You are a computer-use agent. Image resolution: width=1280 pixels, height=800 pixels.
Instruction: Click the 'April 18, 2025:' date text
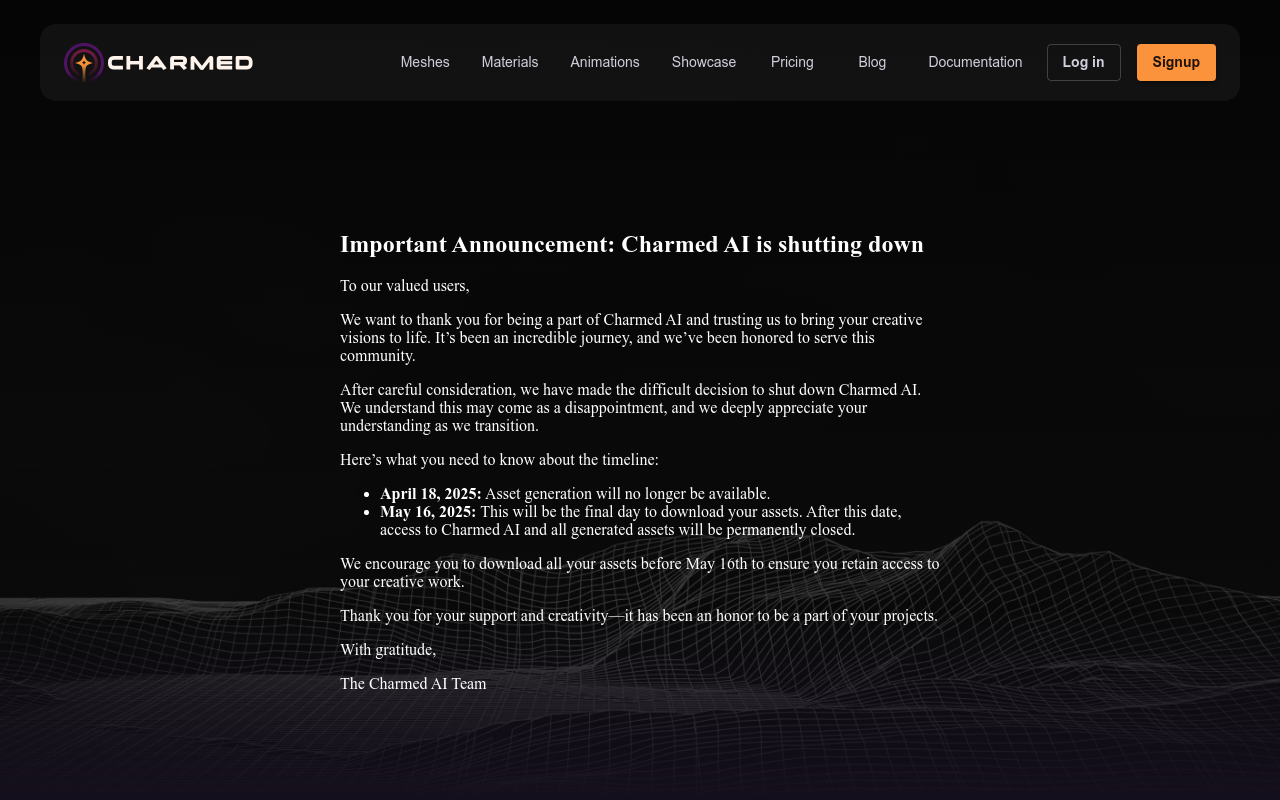click(x=431, y=494)
